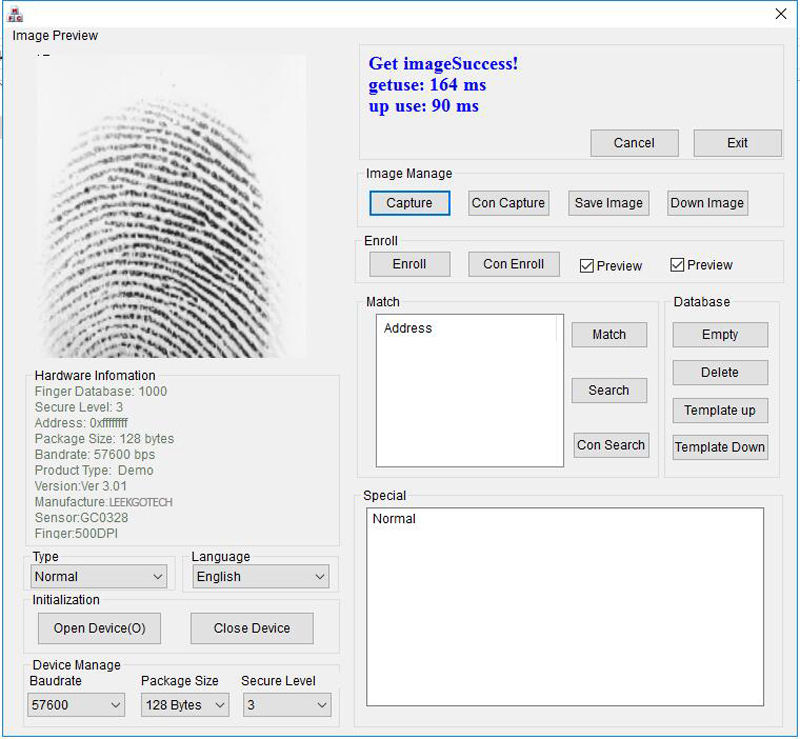
Task: Click the Con Enroll button
Action: (513, 264)
